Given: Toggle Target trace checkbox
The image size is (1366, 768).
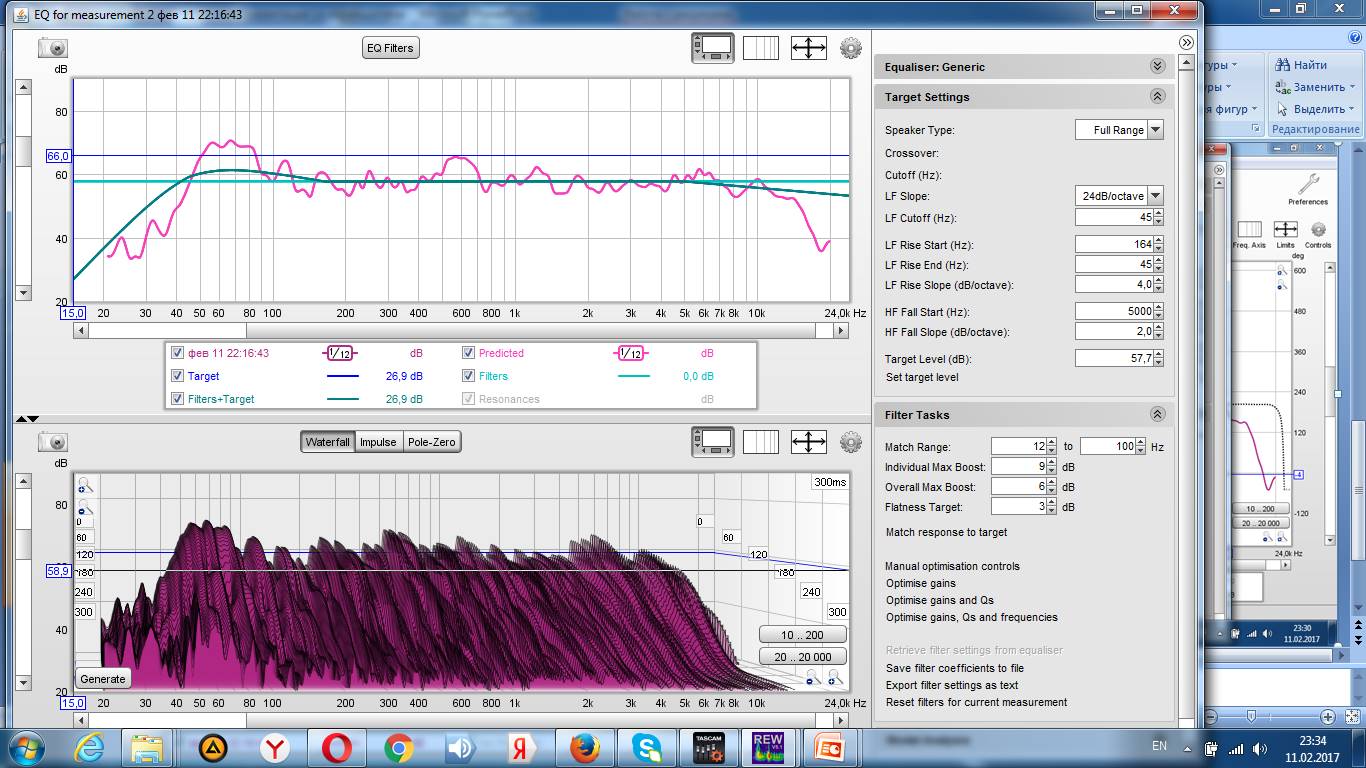Looking at the screenshot, I should [x=177, y=376].
